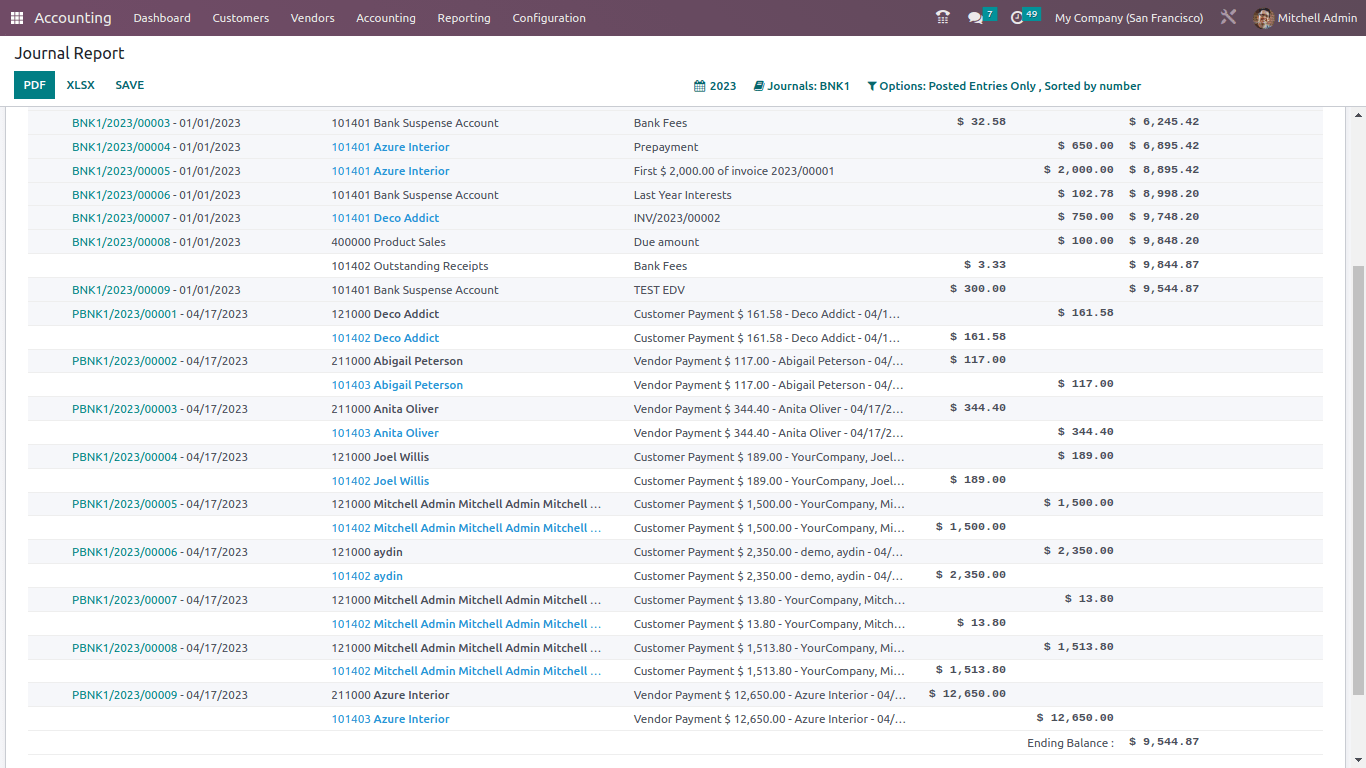Select the Last Year Interests label
The height and width of the screenshot is (768, 1366).
pyautogui.click(x=683, y=195)
